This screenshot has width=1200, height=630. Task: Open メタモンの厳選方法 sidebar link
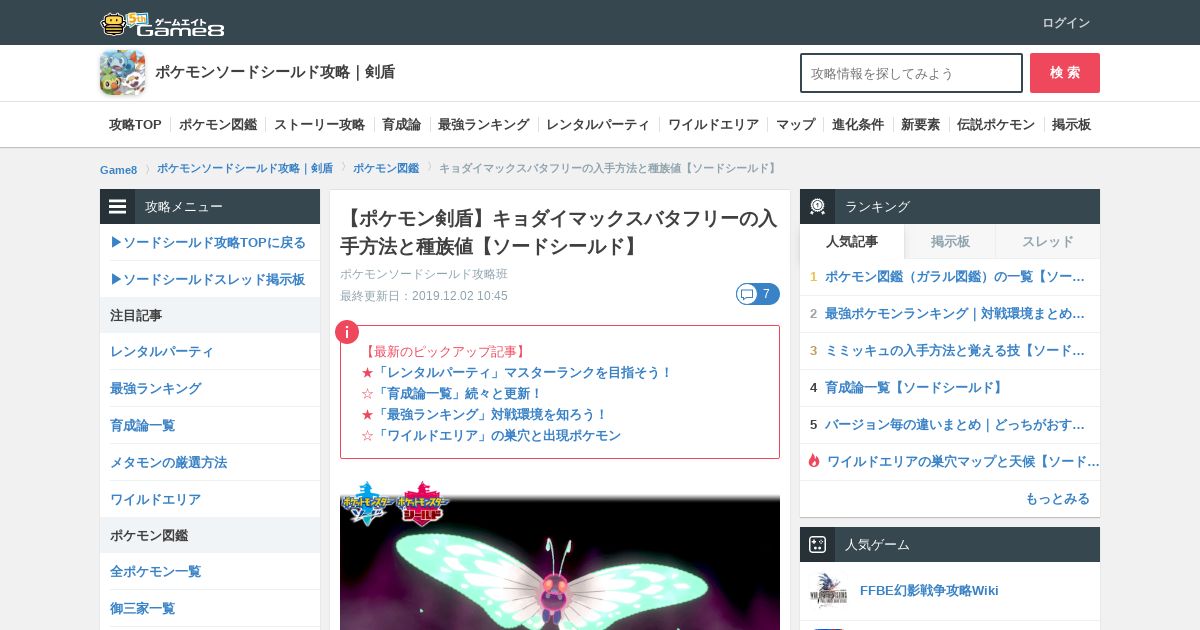[x=168, y=463]
